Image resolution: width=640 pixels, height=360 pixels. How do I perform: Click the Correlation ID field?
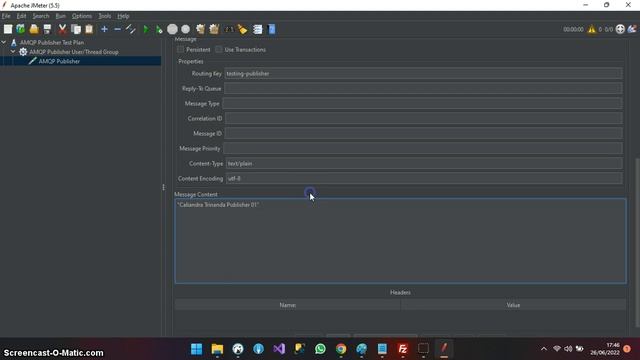(x=424, y=118)
